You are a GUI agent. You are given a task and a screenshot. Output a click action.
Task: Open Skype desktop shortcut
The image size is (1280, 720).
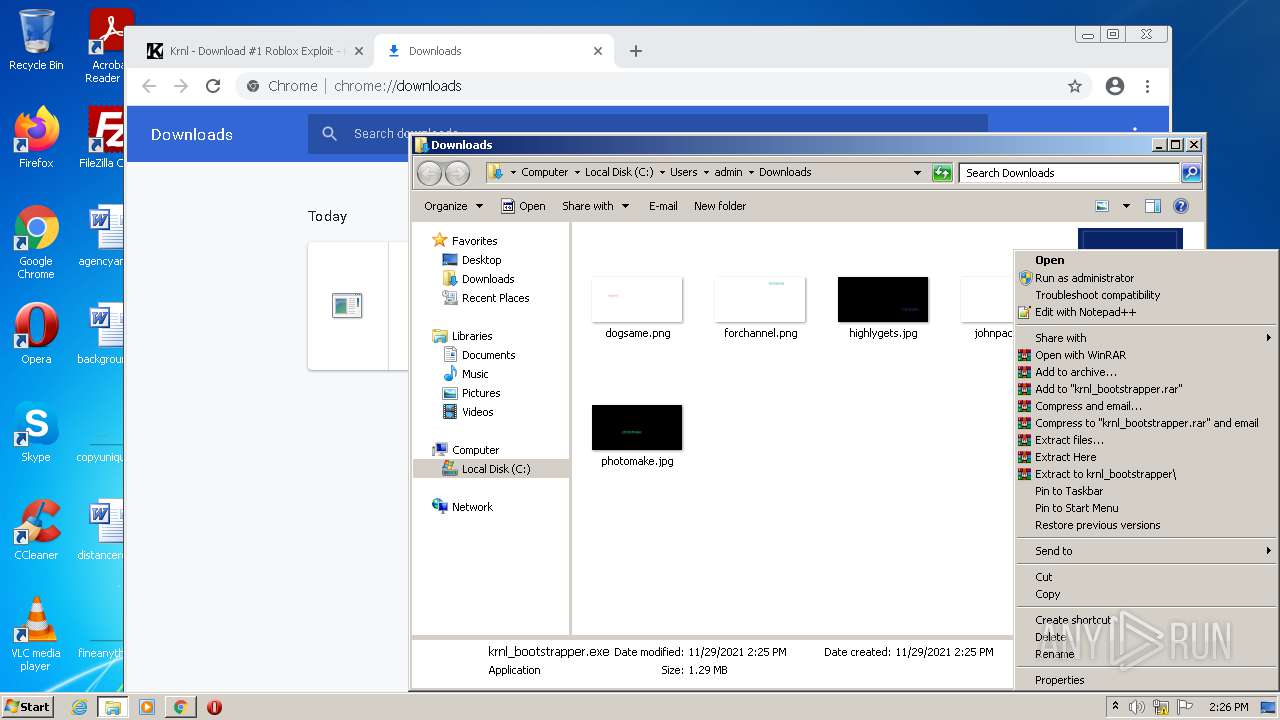coord(36,432)
